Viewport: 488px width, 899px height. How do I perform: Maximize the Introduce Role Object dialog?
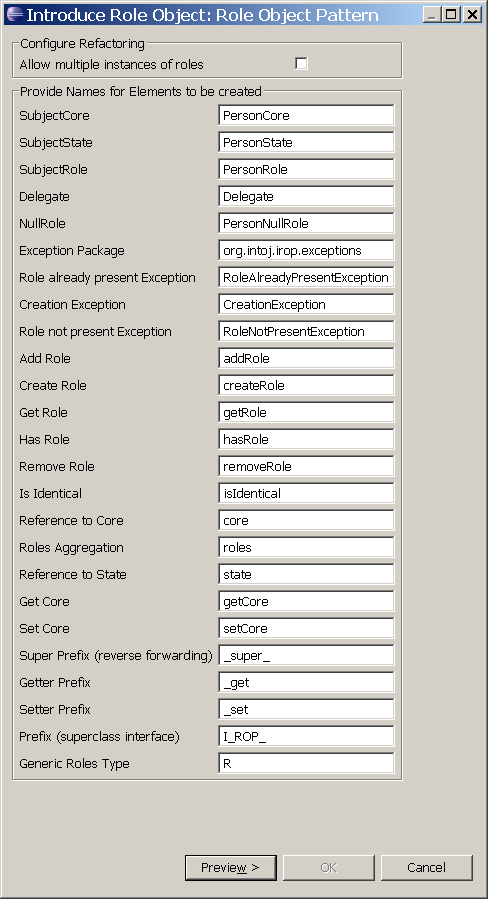click(x=451, y=14)
